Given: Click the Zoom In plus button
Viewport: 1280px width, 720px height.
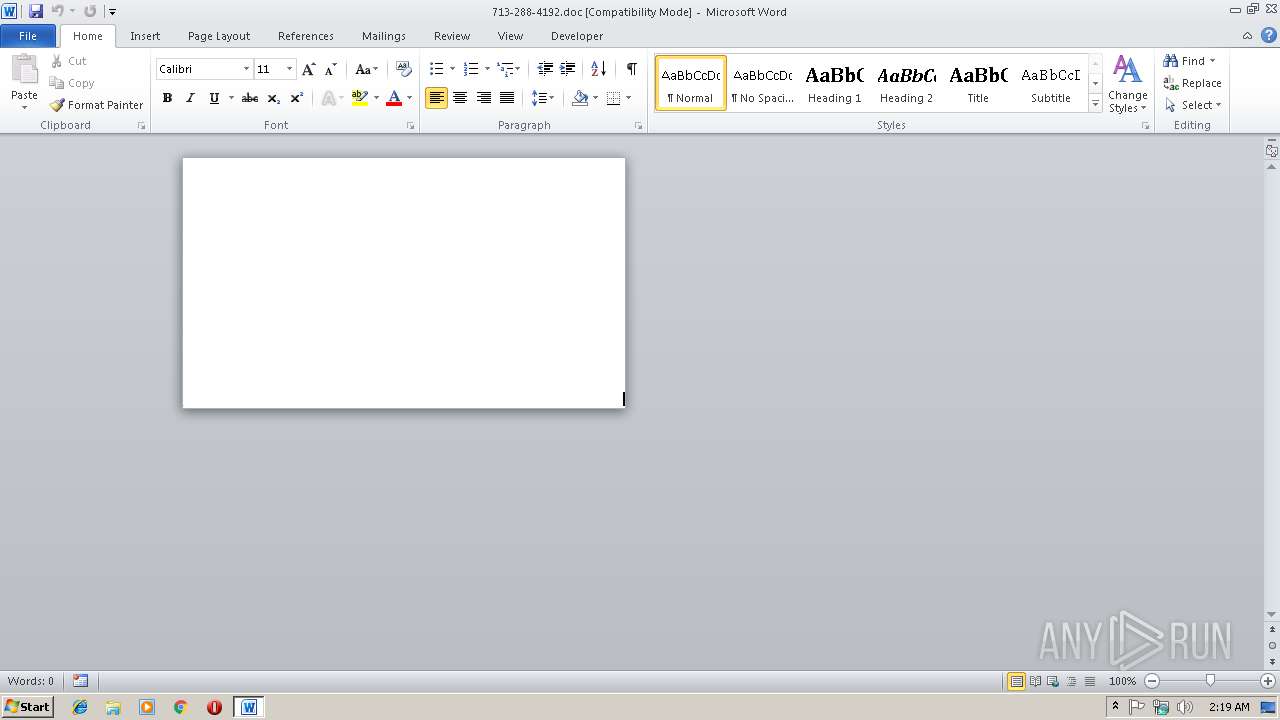Looking at the screenshot, I should coord(1268,681).
